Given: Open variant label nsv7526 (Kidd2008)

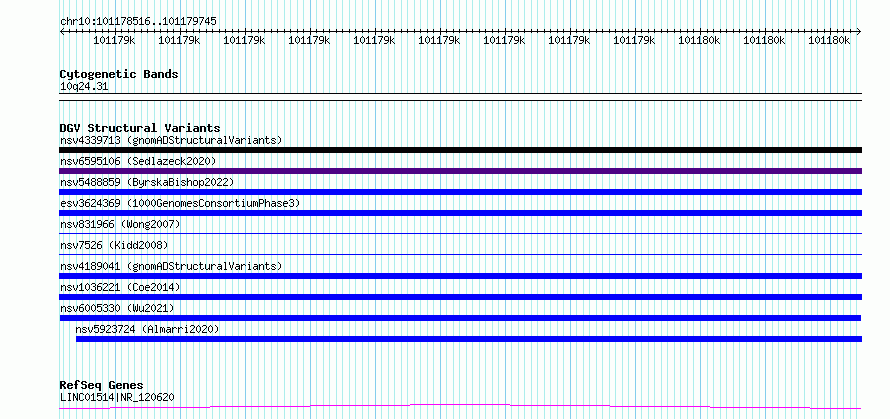Looking at the screenshot, I should (x=114, y=245).
